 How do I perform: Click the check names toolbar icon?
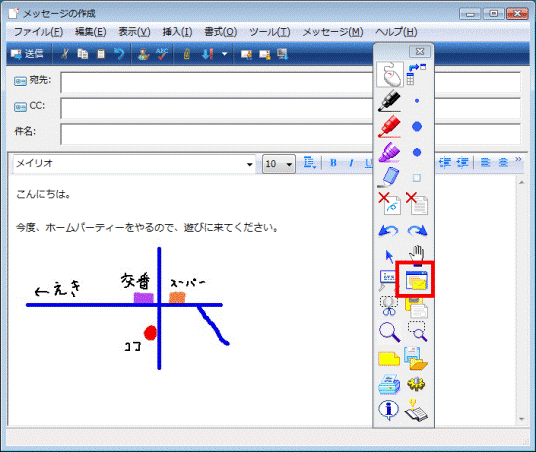[x=143, y=54]
